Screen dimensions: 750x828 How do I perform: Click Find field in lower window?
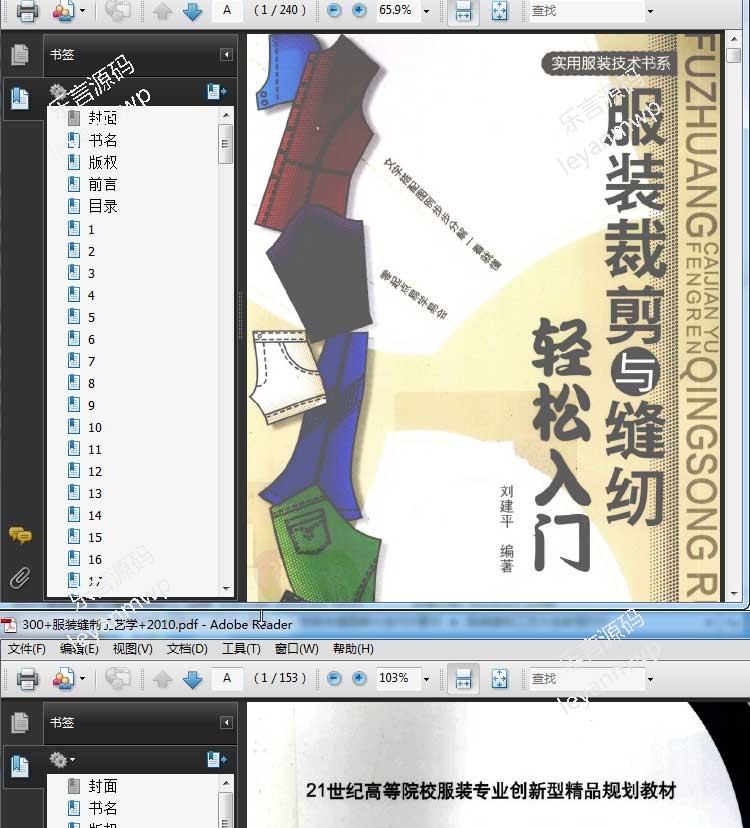(x=587, y=679)
